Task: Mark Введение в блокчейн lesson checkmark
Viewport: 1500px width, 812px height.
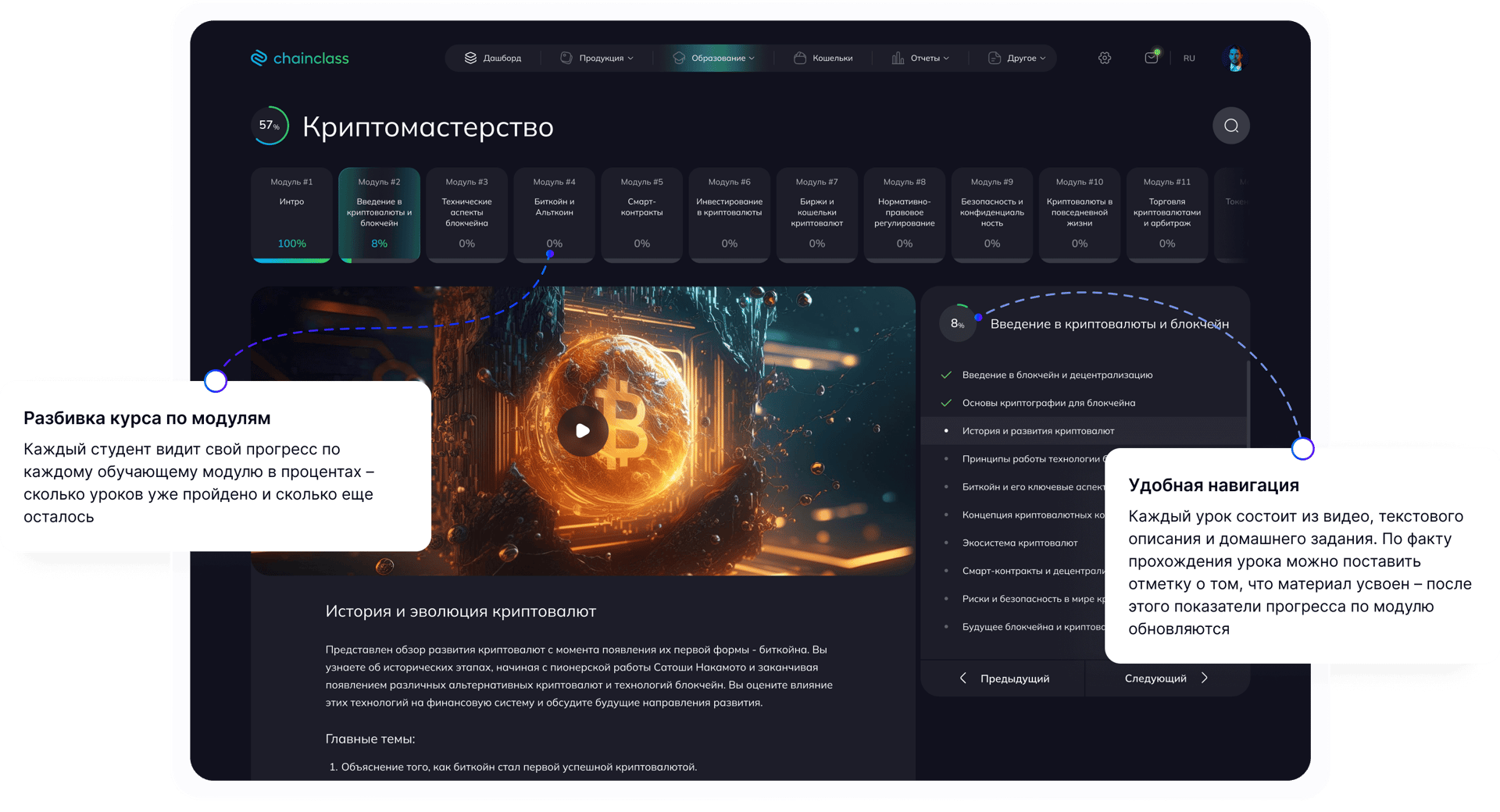Action: [945, 375]
